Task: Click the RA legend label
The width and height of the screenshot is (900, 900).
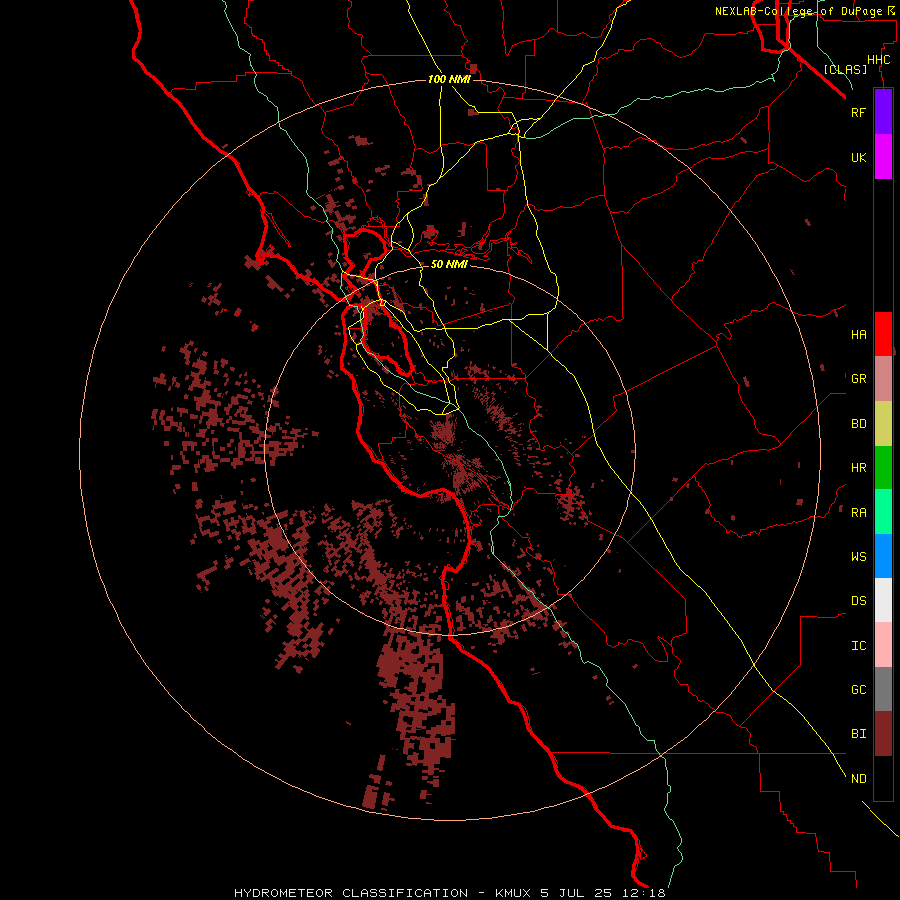Action: (x=858, y=512)
